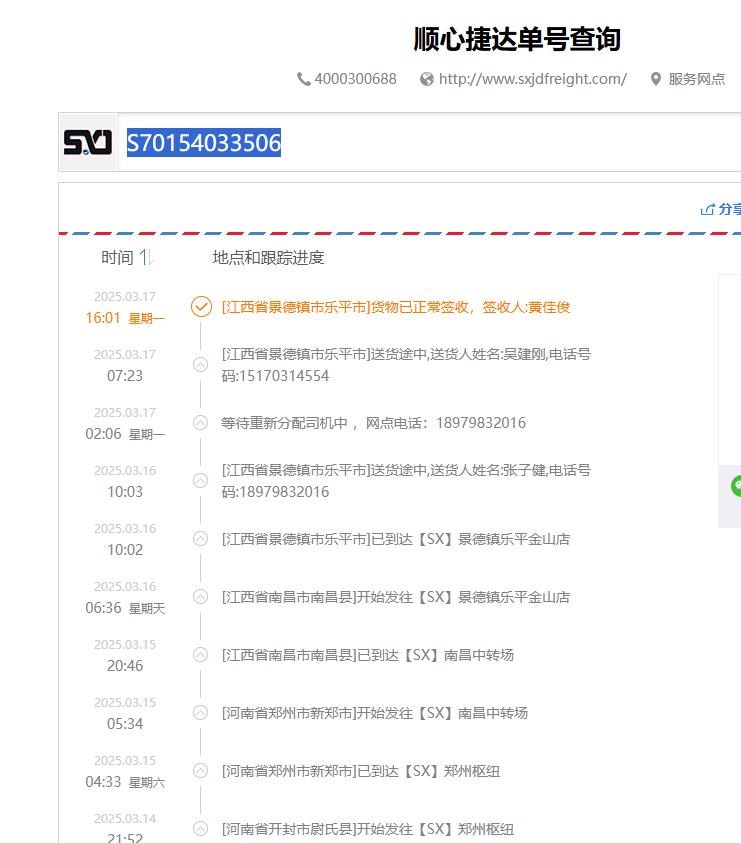Click the status circle for 郑州枢纽 arrival entry
This screenshot has width=741, height=843.
point(201,771)
